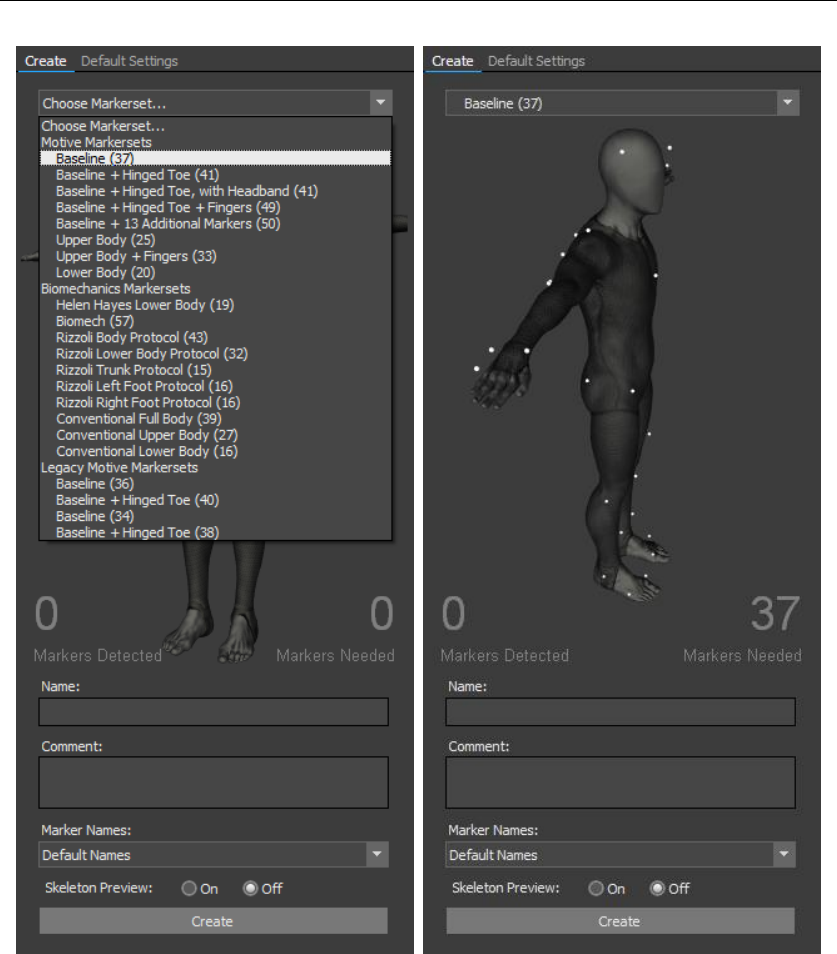
Task: Click the 3D avatar's head in right panel
Action: click(633, 170)
